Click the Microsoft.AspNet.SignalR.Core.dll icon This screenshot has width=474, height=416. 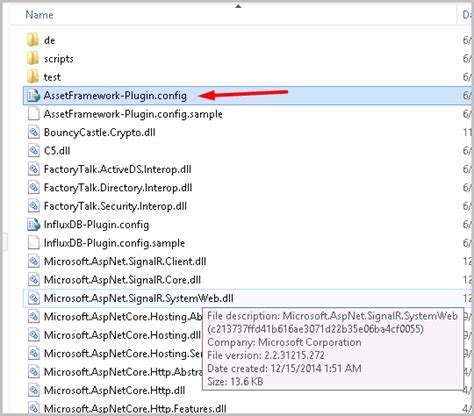[33, 280]
